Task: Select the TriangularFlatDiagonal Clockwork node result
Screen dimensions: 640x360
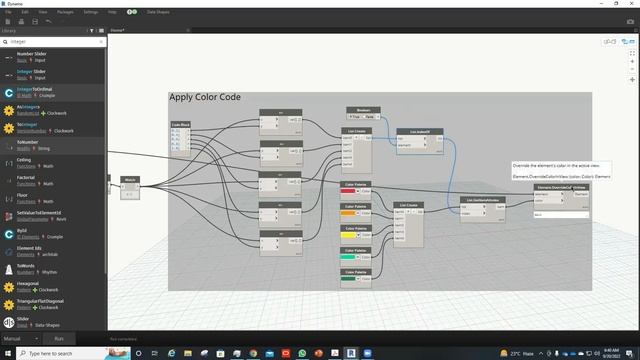Action: point(53,304)
